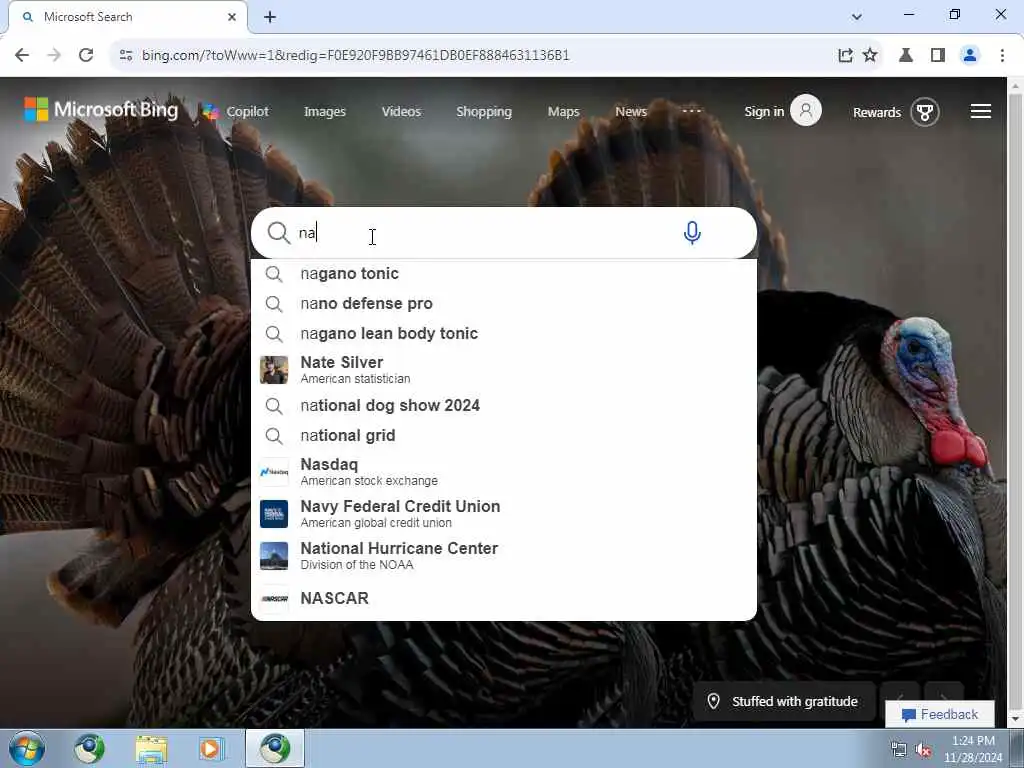Bookmark this page with the star icon
The image size is (1024, 768).
coord(870,56)
